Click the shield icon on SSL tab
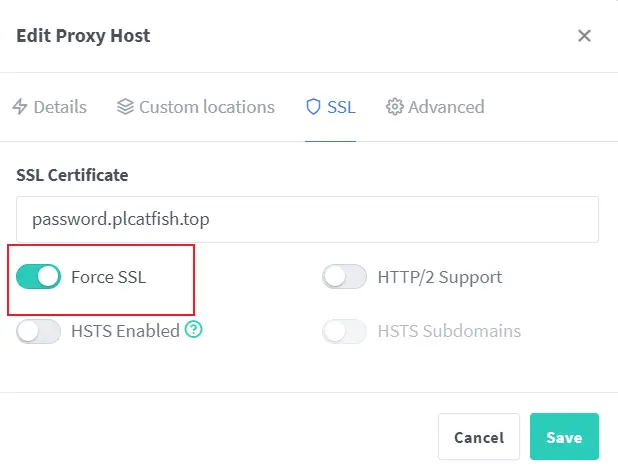The image size is (618, 471). (313, 107)
